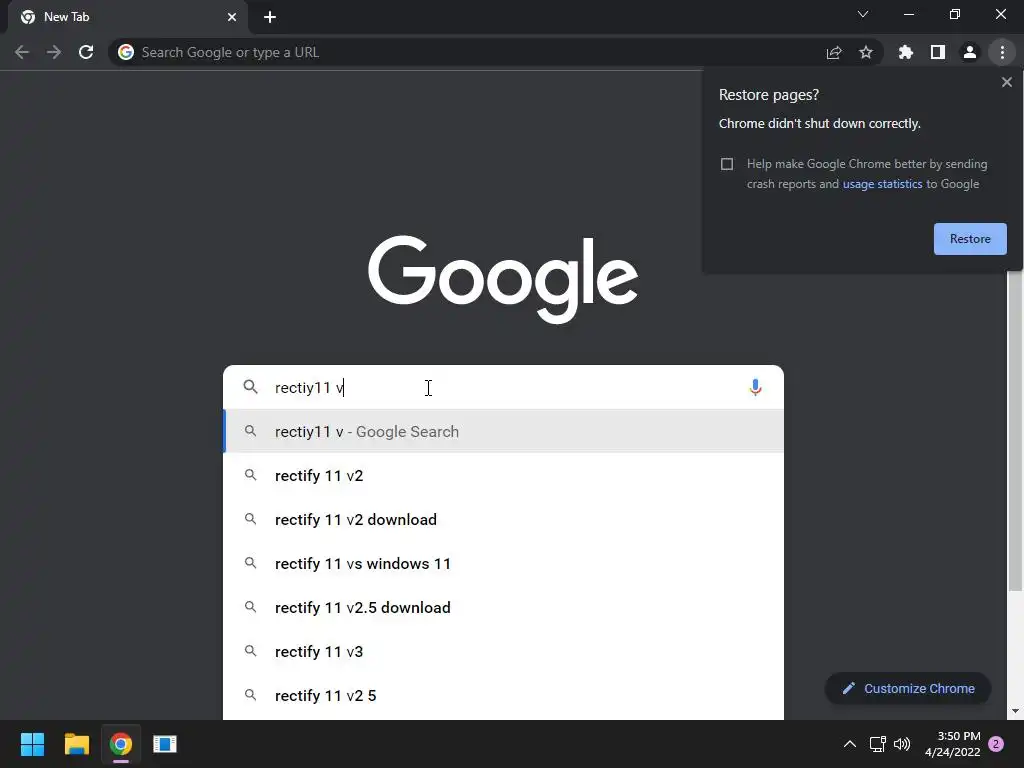Open a new tab with plus button
Image resolution: width=1024 pixels, height=768 pixels.
pos(270,17)
